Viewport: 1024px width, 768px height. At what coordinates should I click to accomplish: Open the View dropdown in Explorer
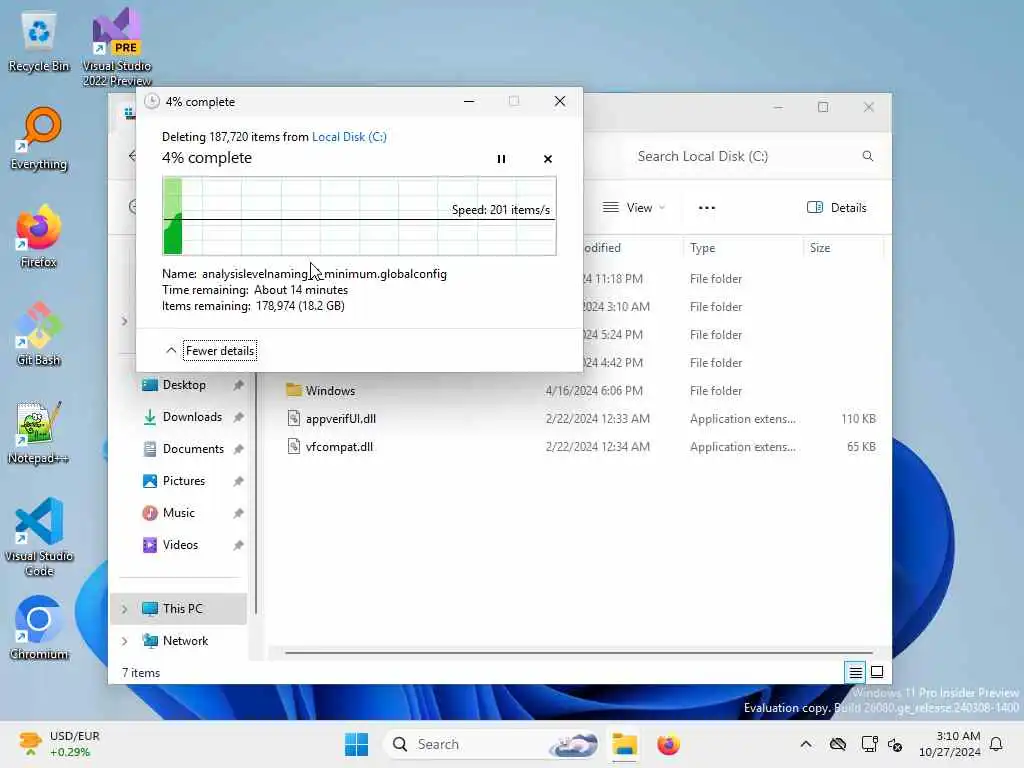pos(633,208)
